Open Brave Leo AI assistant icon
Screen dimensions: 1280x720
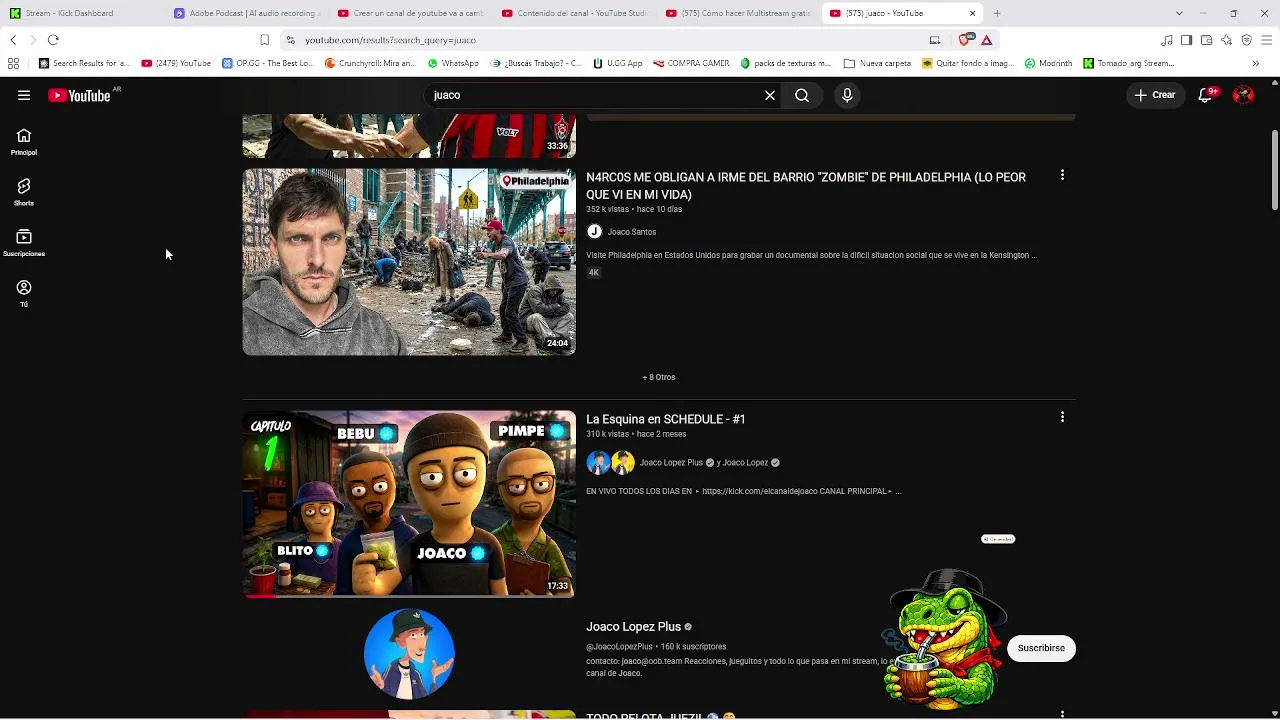point(1227,40)
